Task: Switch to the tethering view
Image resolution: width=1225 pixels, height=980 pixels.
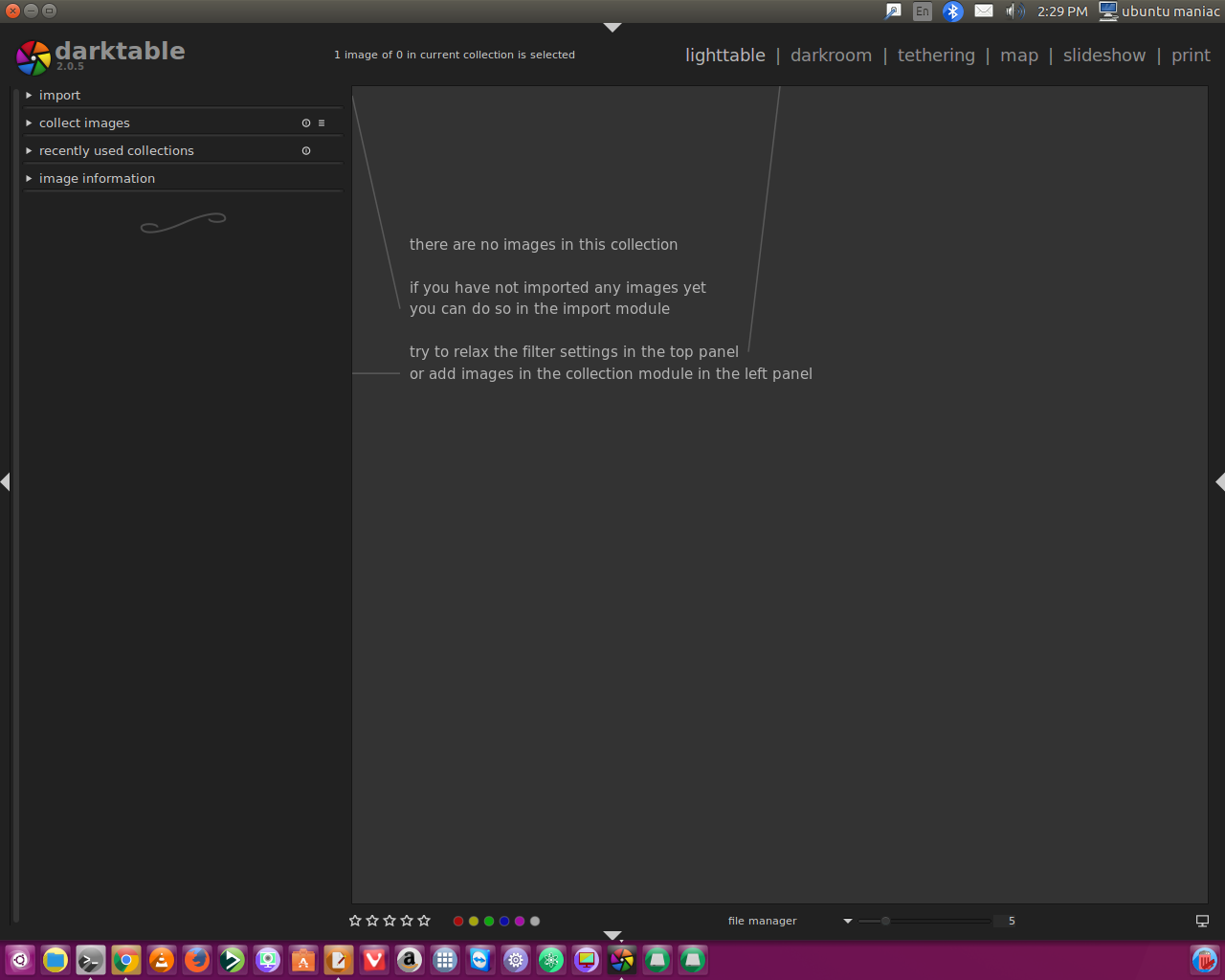Action: tap(936, 56)
